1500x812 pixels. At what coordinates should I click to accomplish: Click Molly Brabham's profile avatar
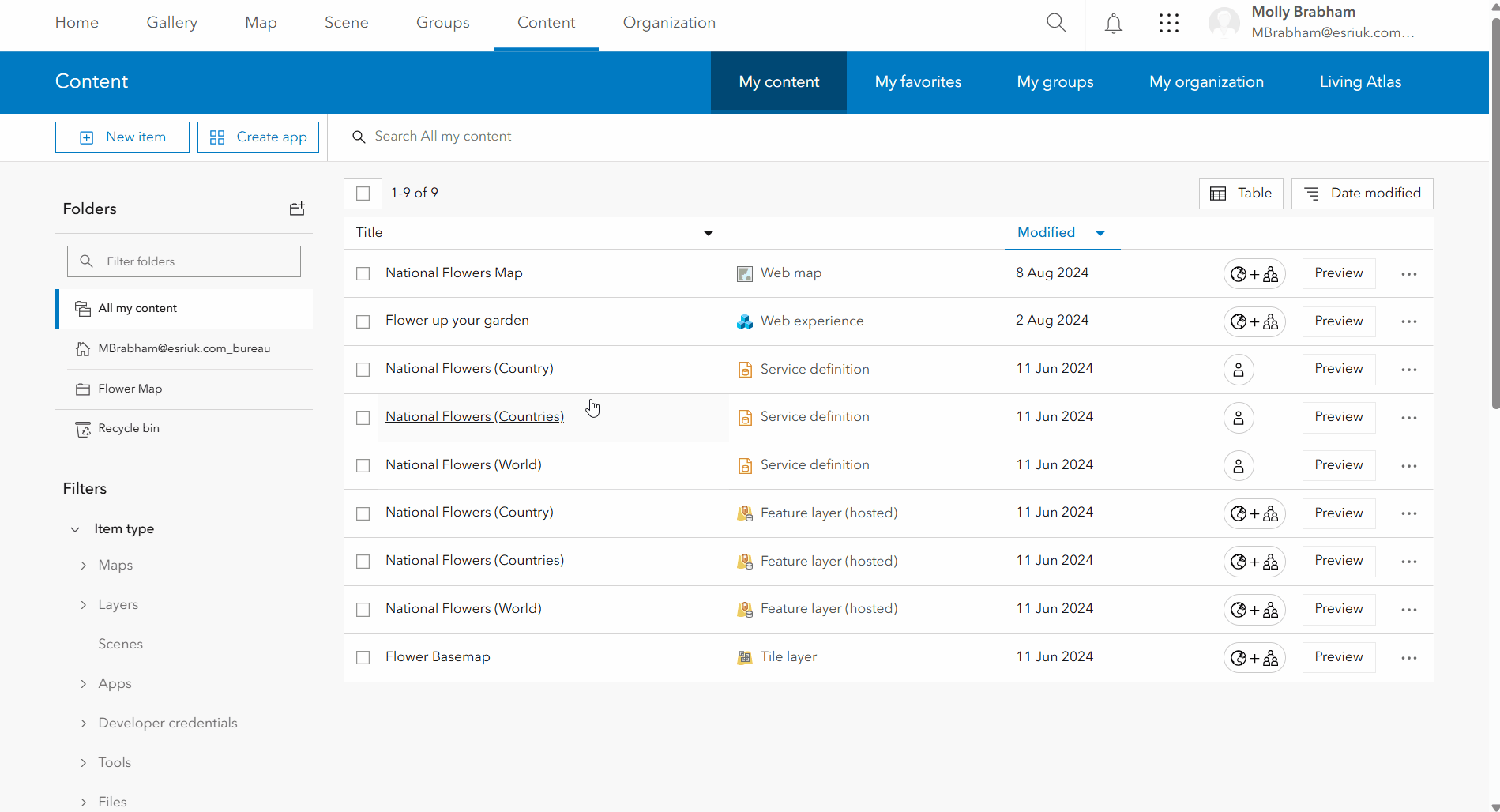pyautogui.click(x=1224, y=23)
